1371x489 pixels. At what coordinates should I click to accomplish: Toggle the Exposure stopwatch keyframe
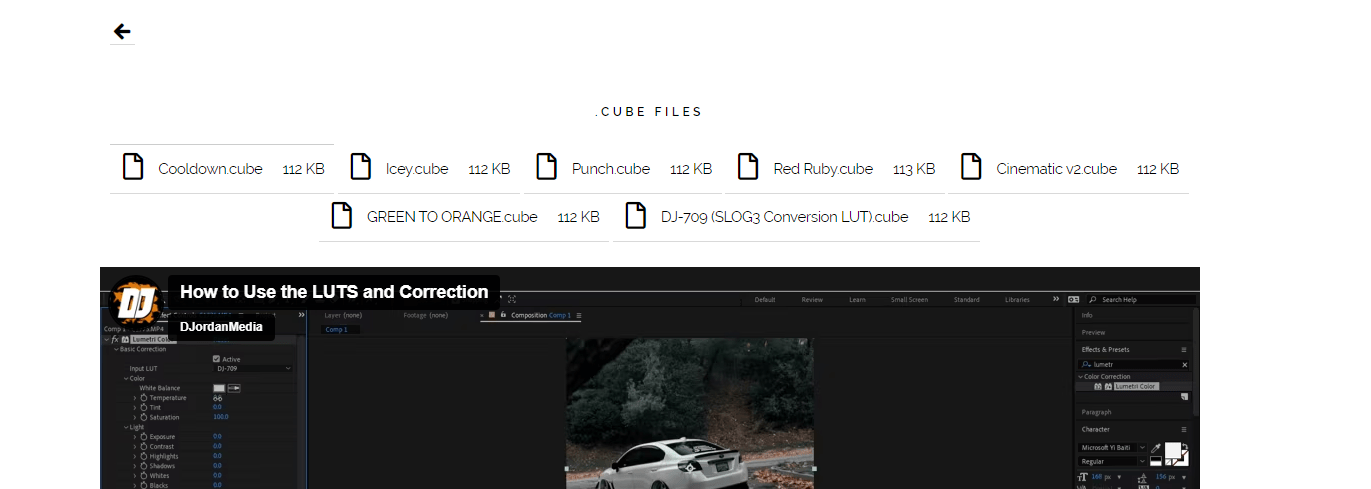(143, 437)
